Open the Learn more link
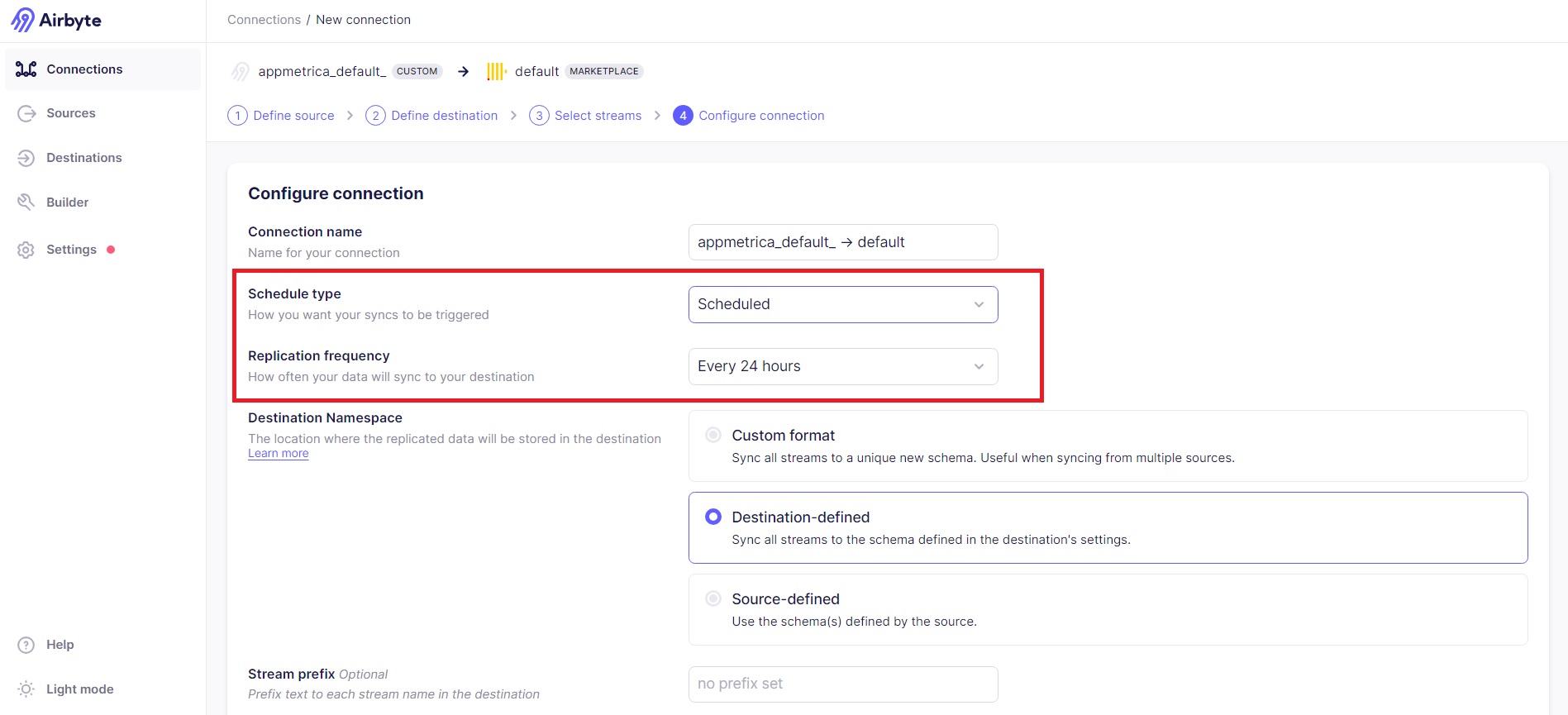 279,454
